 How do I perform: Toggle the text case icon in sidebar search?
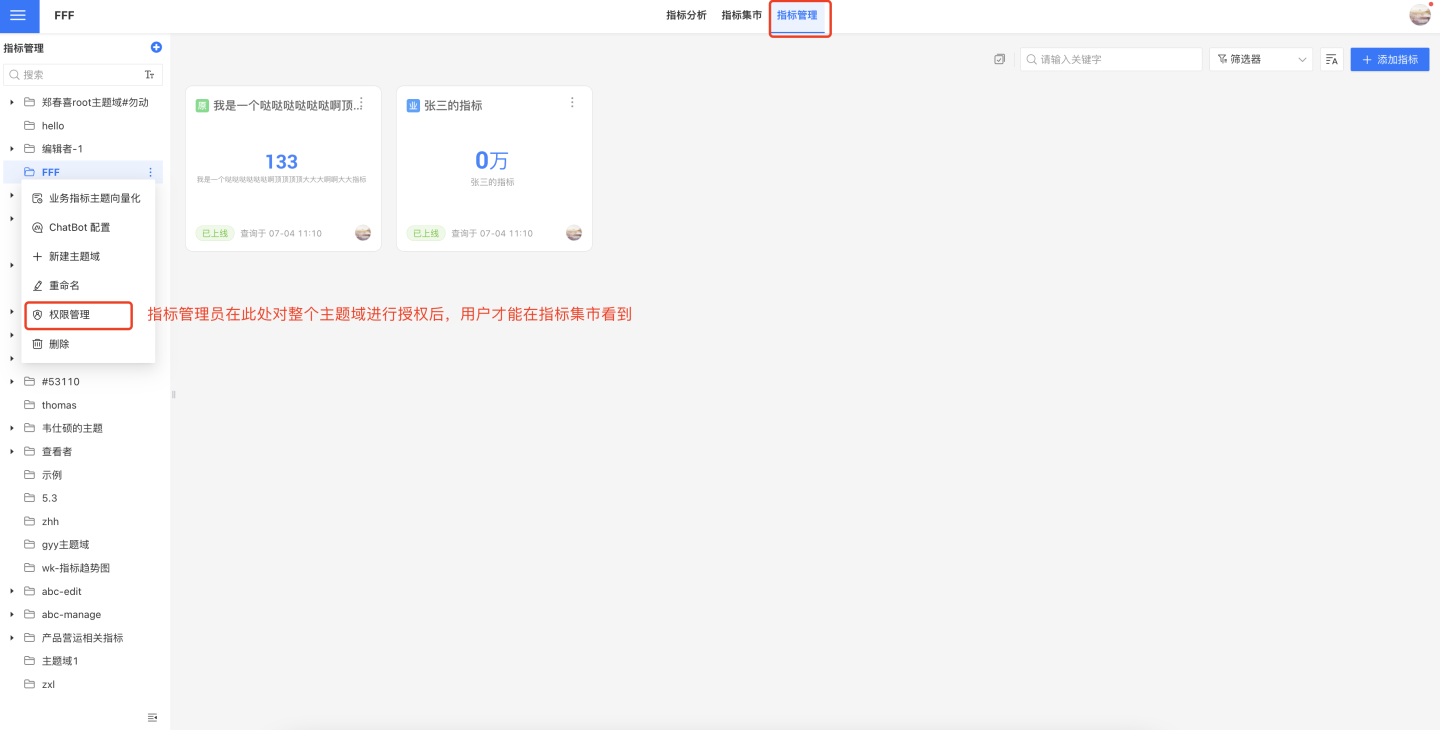tap(150, 75)
